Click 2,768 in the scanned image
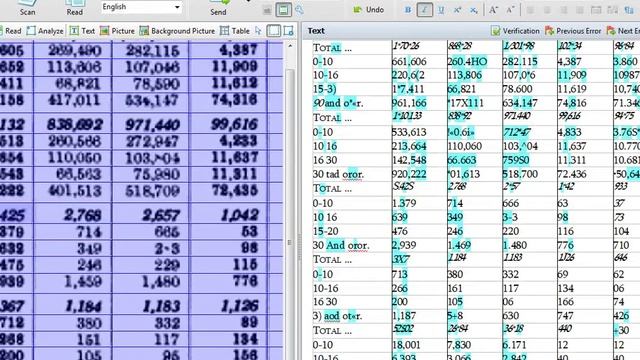Image resolution: width=640 pixels, height=360 pixels. (82, 216)
